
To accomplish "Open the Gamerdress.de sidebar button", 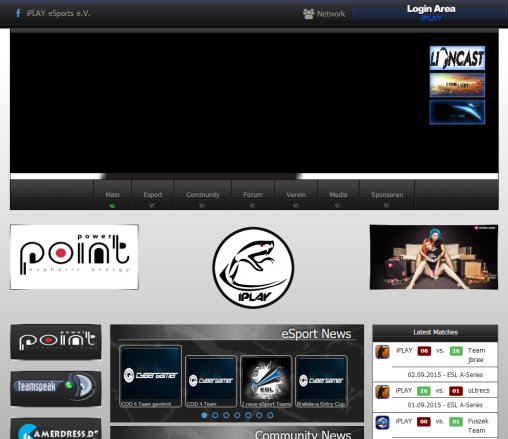I will tap(56, 429).
